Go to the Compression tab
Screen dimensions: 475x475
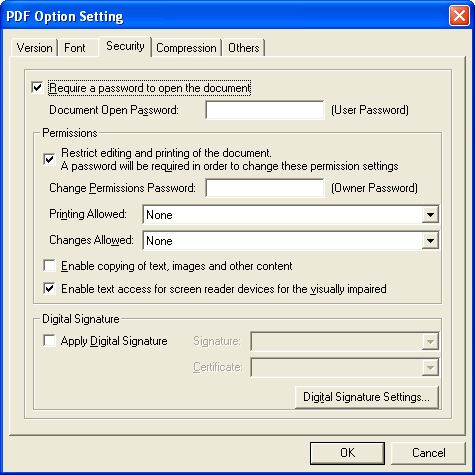(186, 48)
